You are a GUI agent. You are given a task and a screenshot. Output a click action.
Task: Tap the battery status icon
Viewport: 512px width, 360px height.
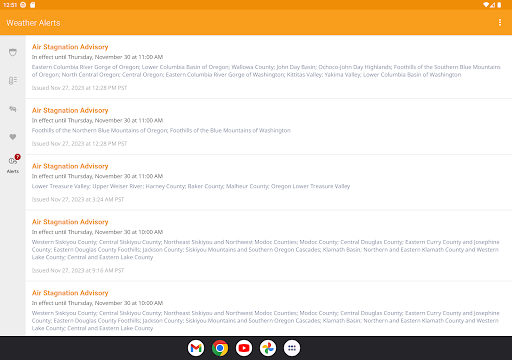coord(499,5)
